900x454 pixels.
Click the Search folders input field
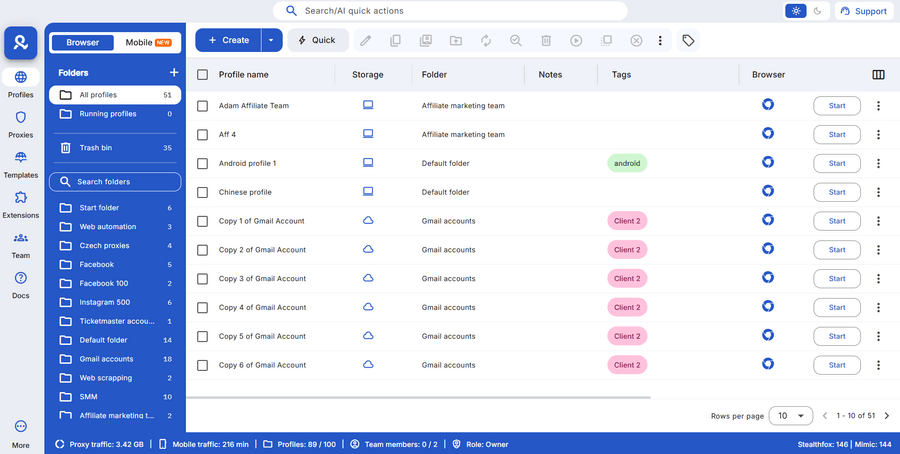(x=115, y=182)
